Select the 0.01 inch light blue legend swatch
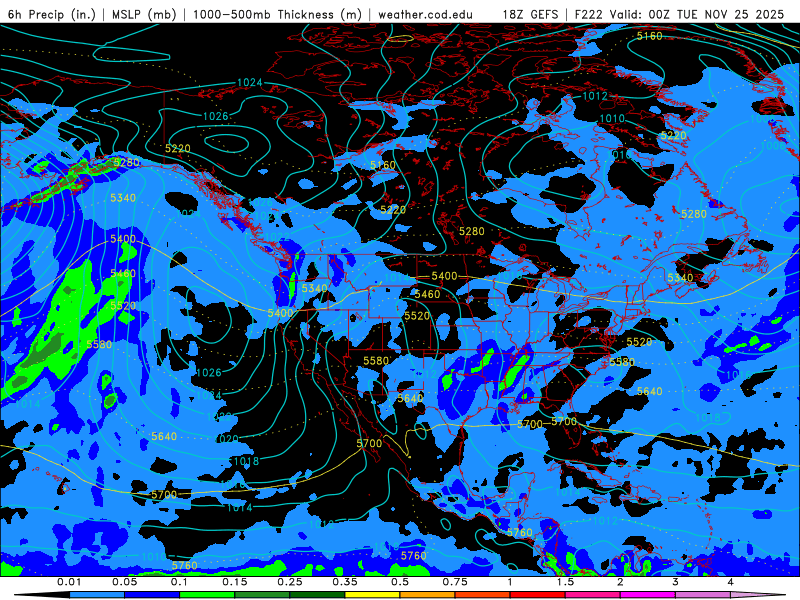The width and height of the screenshot is (800, 600). coord(96,595)
